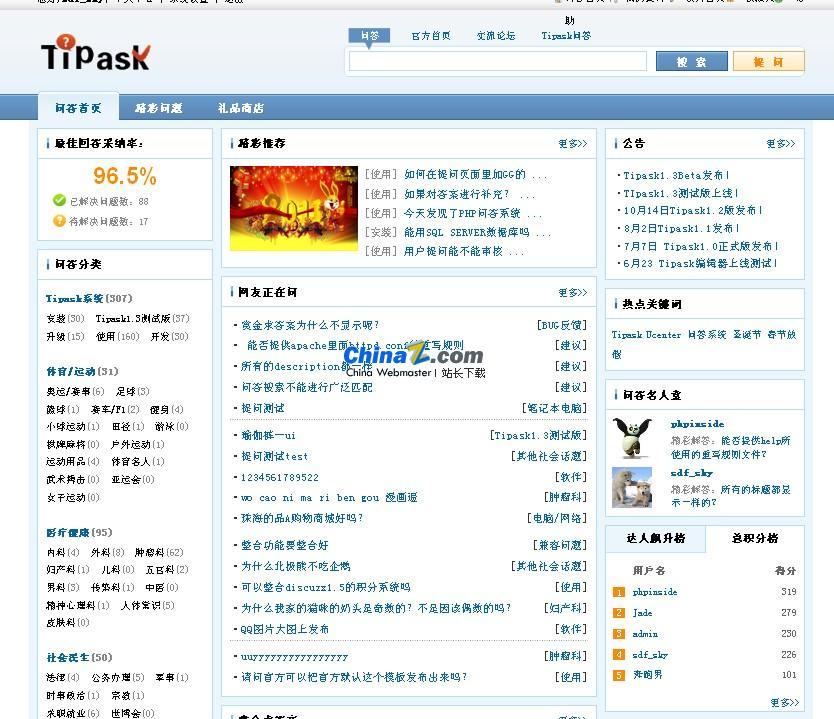Click the Tipask logo

click(95, 55)
